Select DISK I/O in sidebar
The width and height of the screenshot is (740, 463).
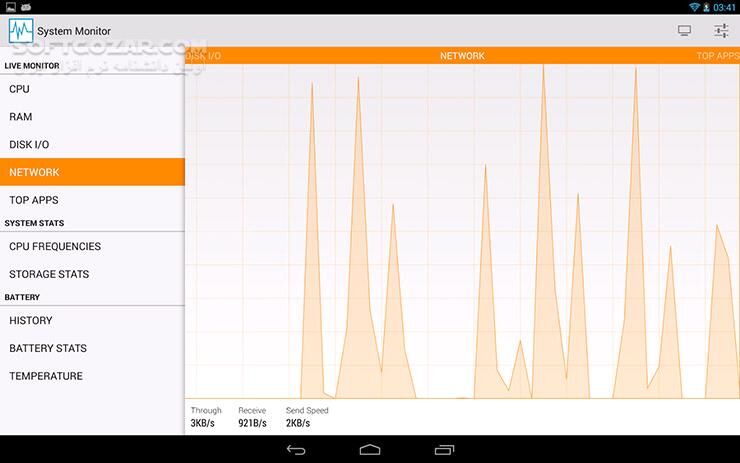click(x=92, y=144)
